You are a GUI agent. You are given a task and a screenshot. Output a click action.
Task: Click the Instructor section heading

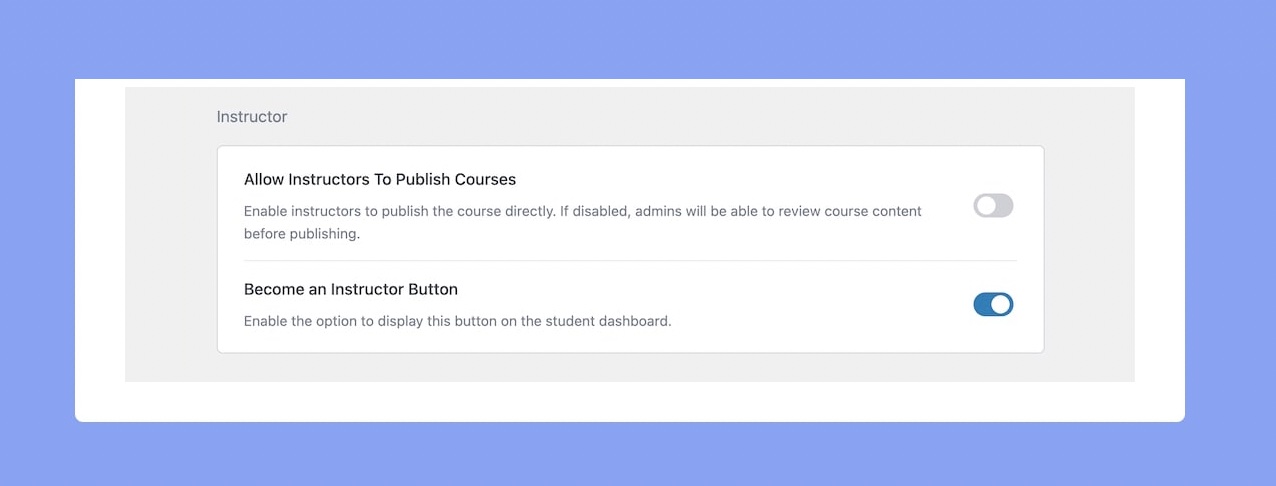click(x=252, y=117)
